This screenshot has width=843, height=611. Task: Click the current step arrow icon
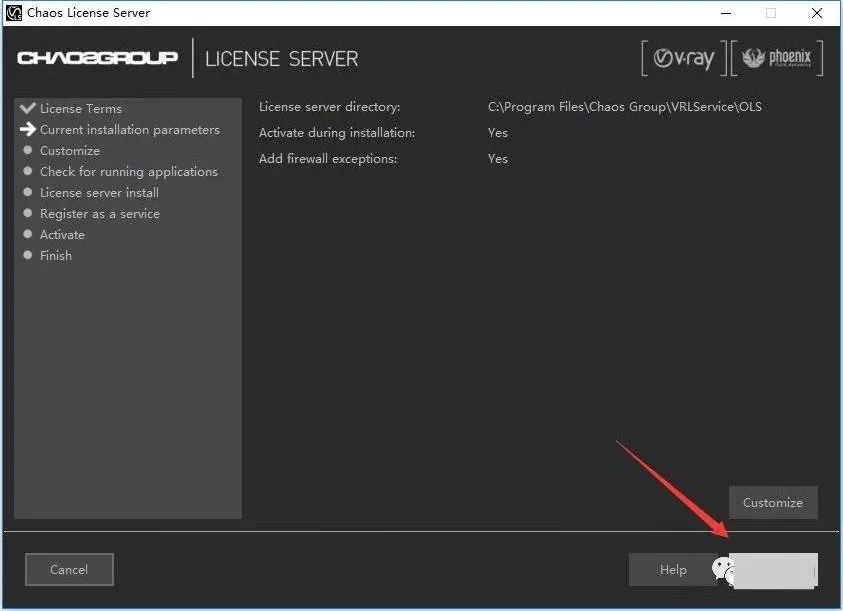(x=27, y=129)
